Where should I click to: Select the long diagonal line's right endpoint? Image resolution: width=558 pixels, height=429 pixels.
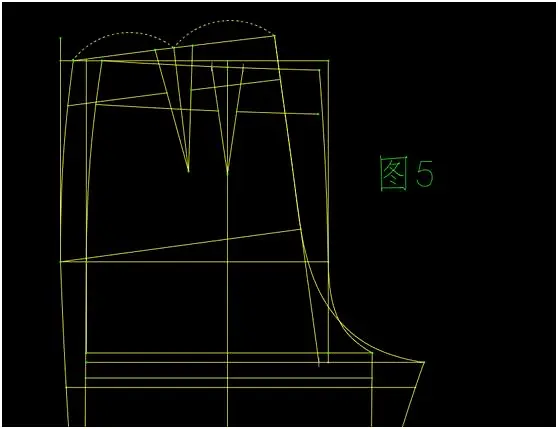pyautogui.click(x=301, y=230)
